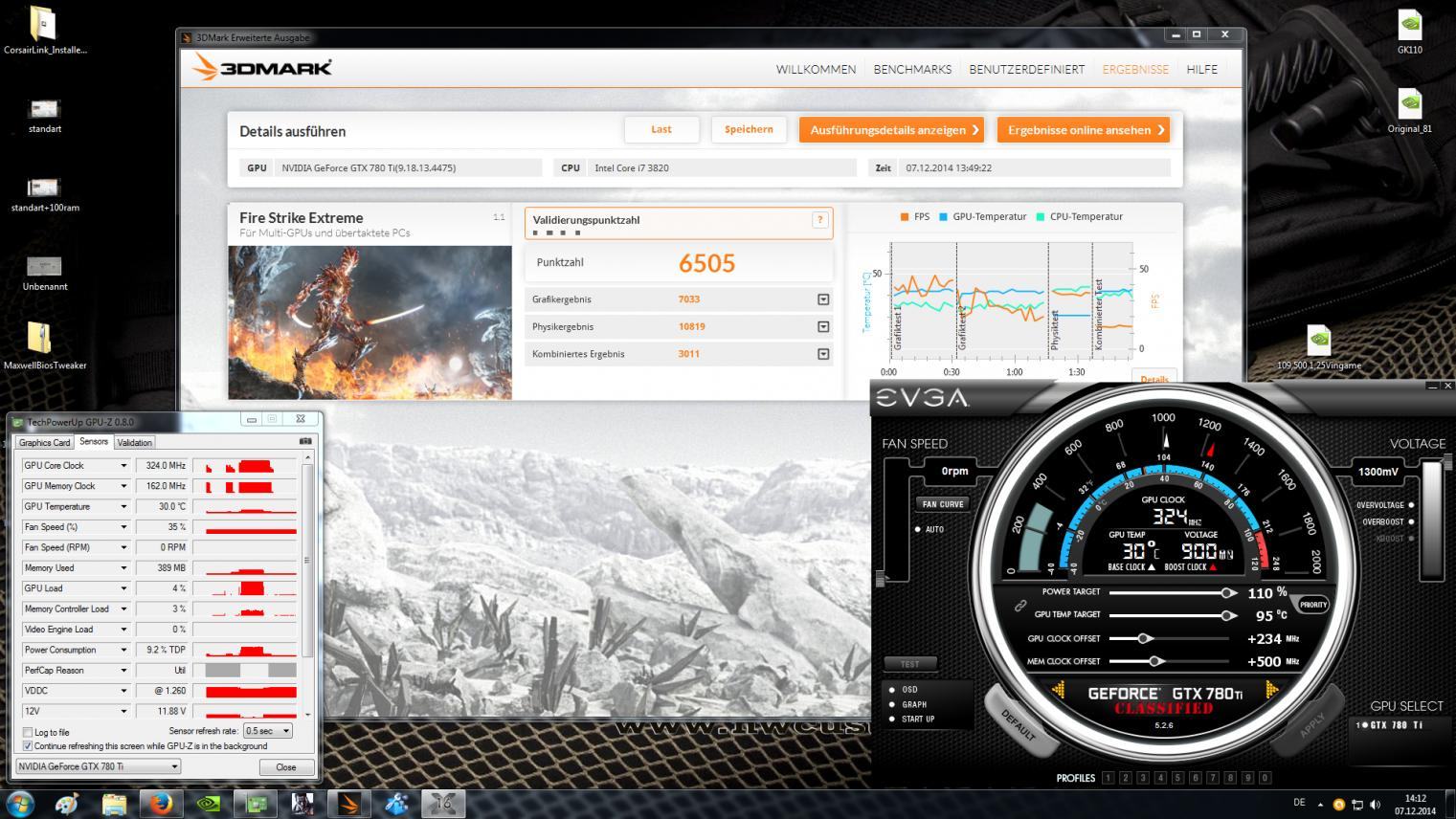1456x819 pixels.
Task: Click the FAN CURVE button
Action: [x=943, y=504]
